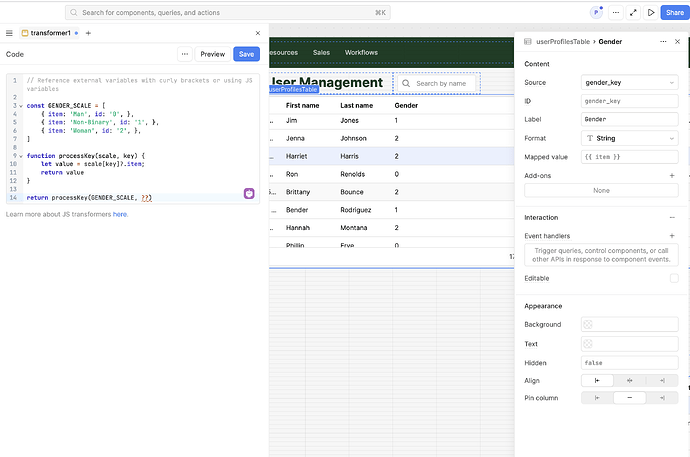The image size is (690, 457).
Task: Click the Last name column header
Action: click(356, 105)
